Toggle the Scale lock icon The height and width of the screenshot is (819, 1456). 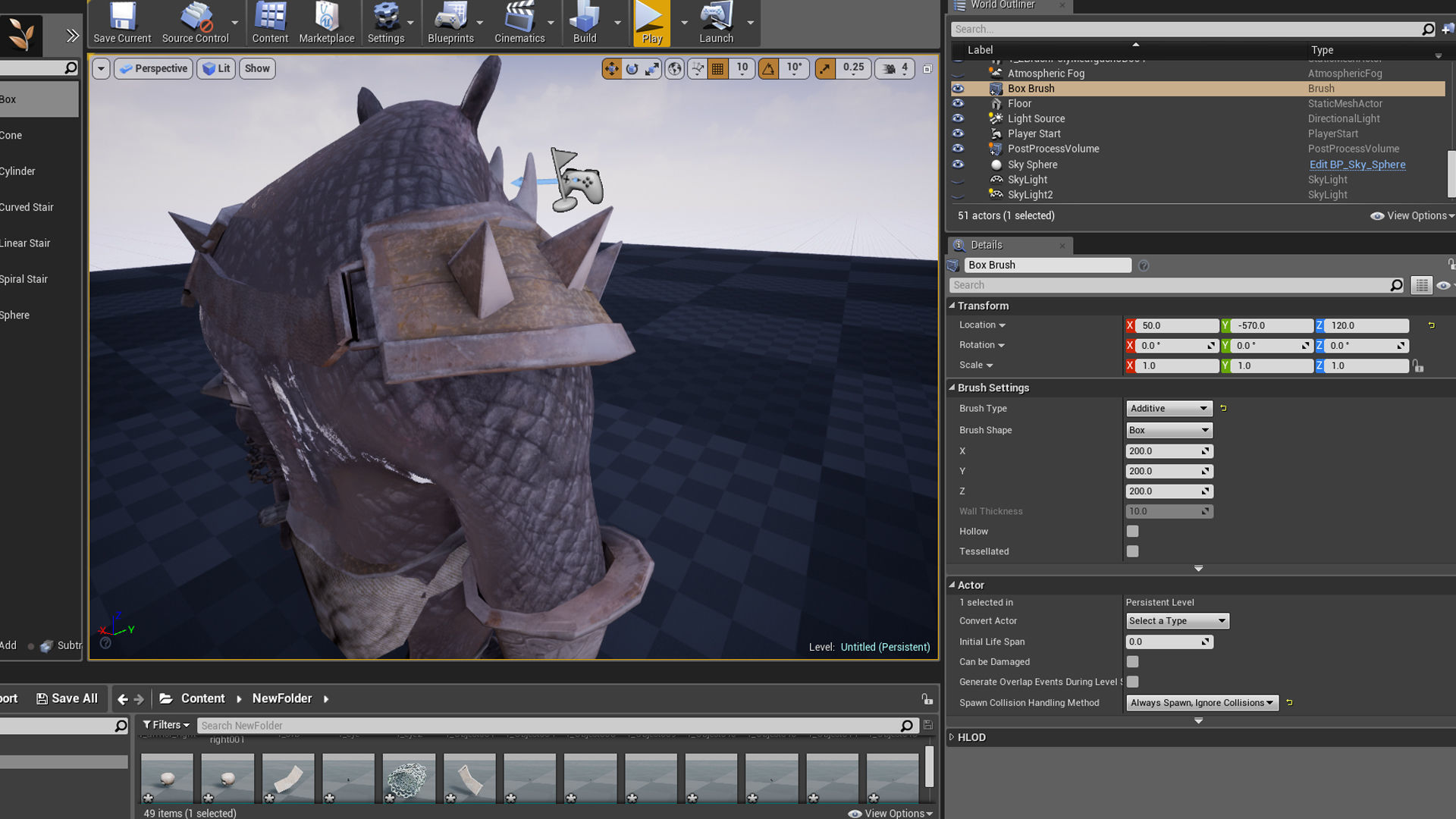[x=1418, y=366]
